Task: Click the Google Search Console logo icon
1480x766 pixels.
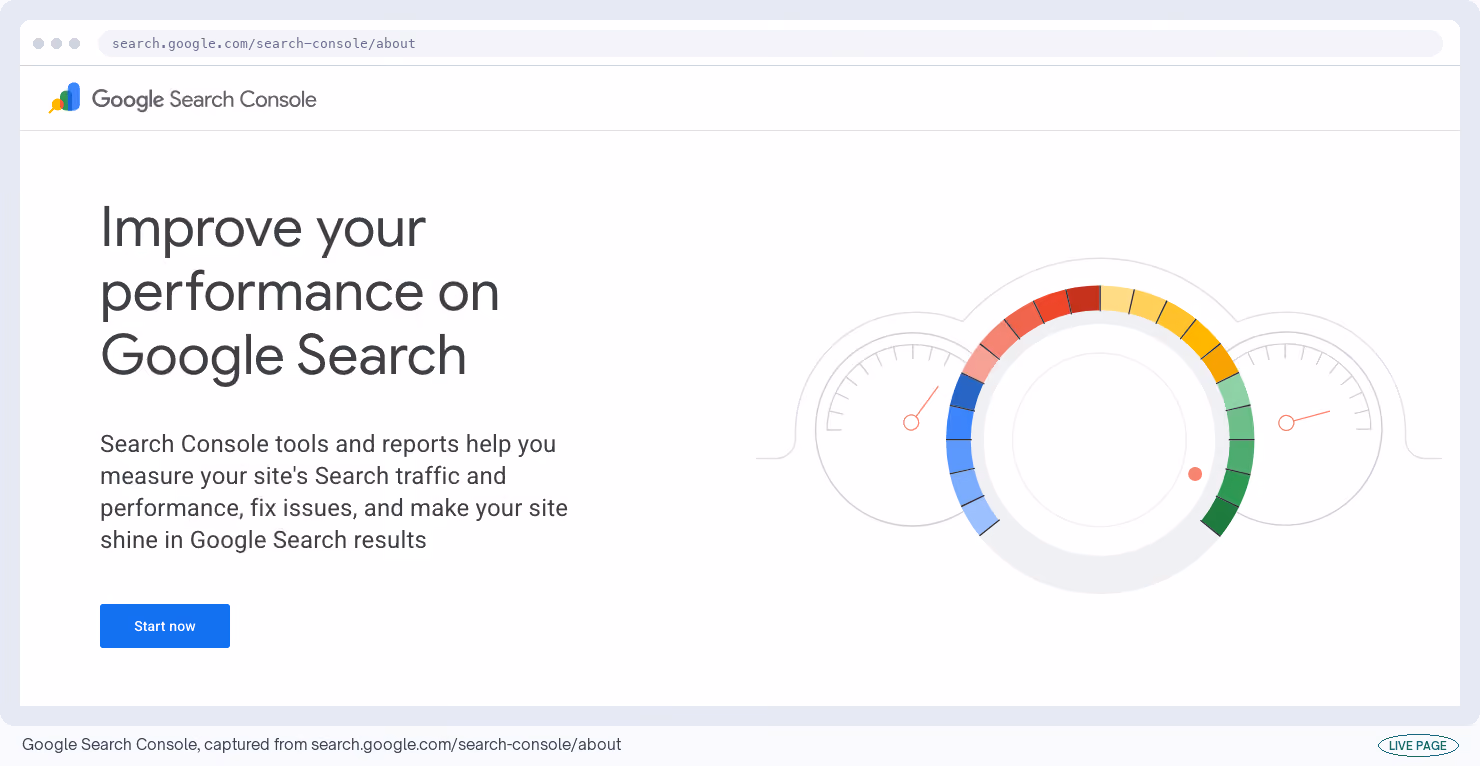Action: 65,98
